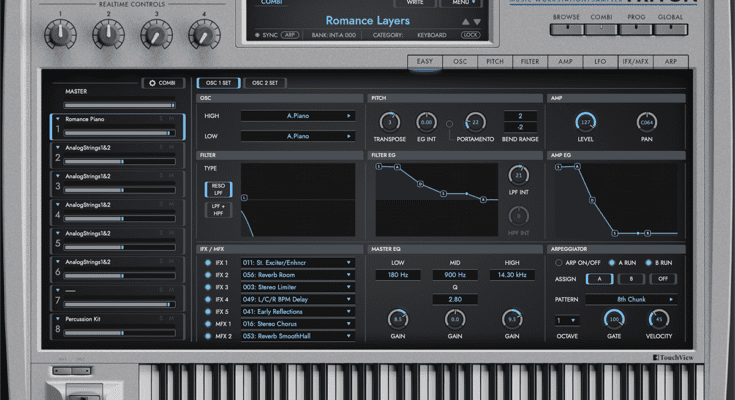Switch to the OSC 2 SET tab
The image size is (735, 400).
pyautogui.click(x=264, y=82)
